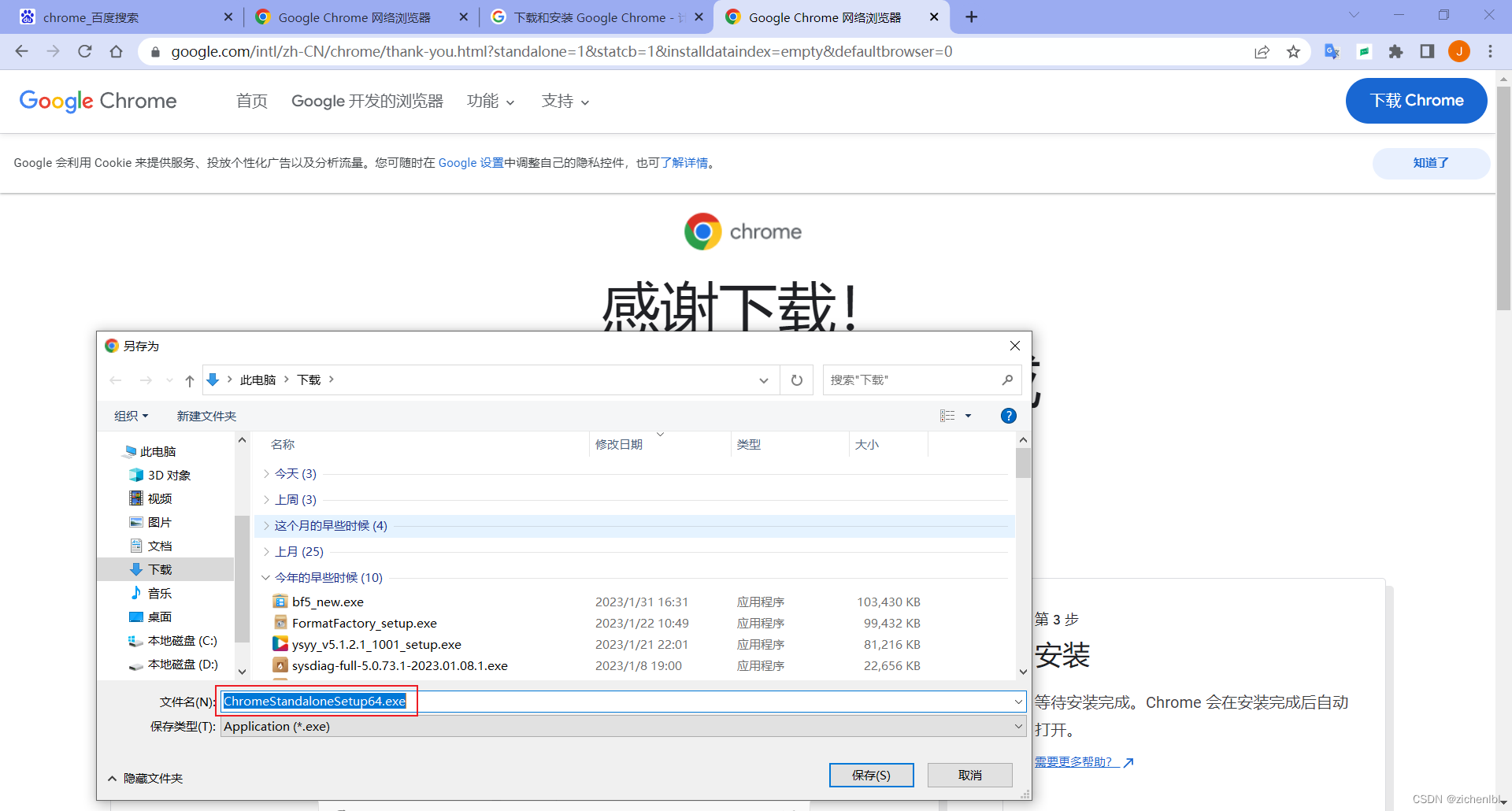Screen dimensions: 1512x811
Task: Select bf5_new.exe file row
Action: 596,602
